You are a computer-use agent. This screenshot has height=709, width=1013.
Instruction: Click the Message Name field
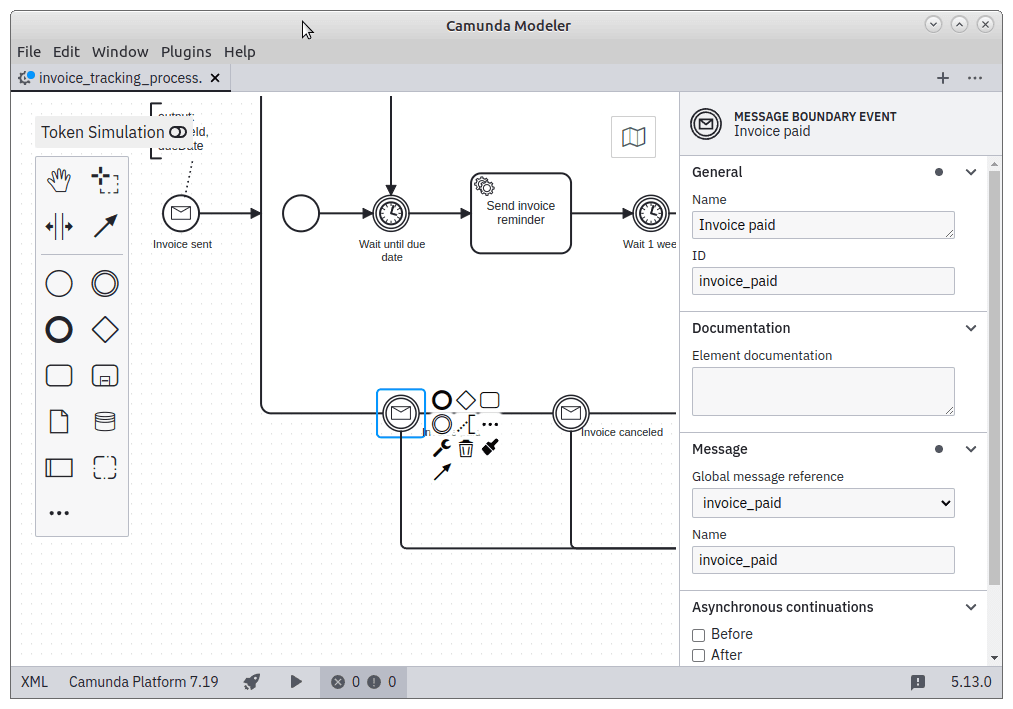[x=823, y=560]
